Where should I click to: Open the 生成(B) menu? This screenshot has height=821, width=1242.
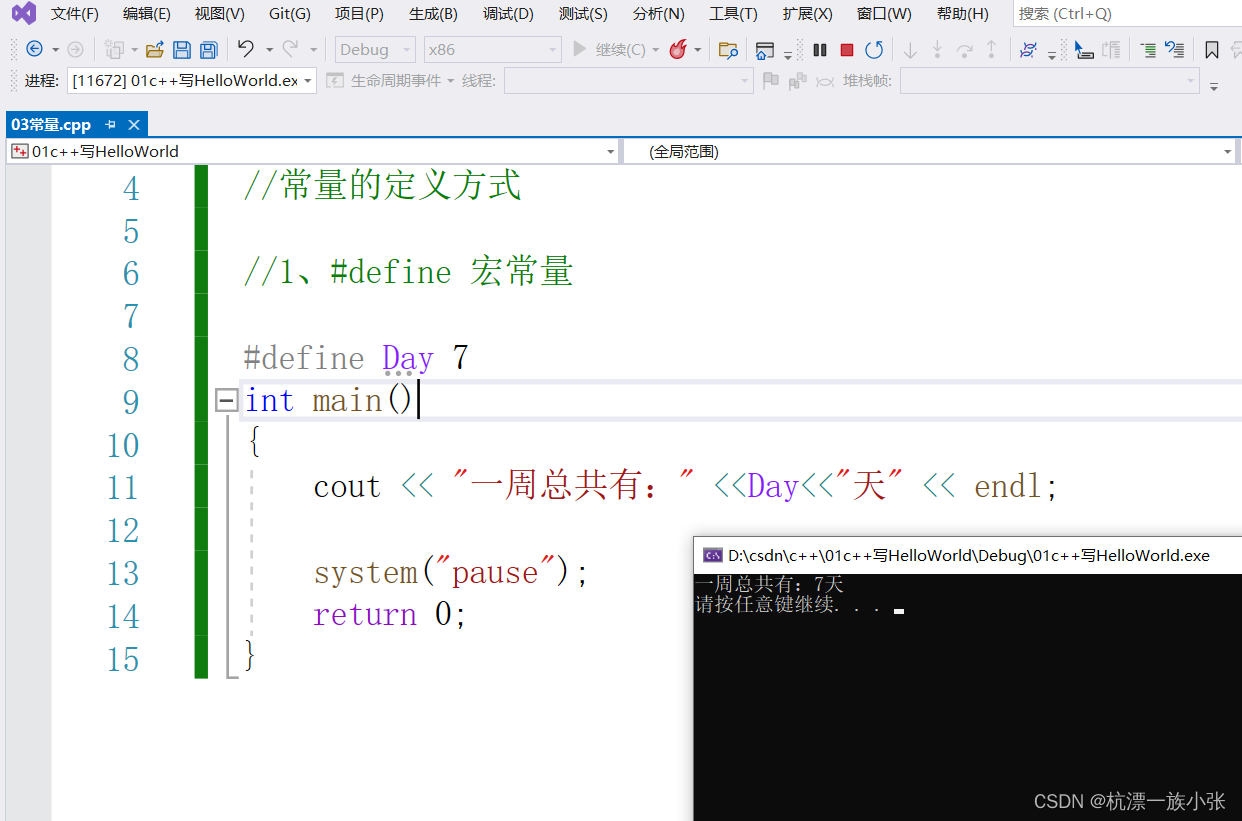(433, 14)
